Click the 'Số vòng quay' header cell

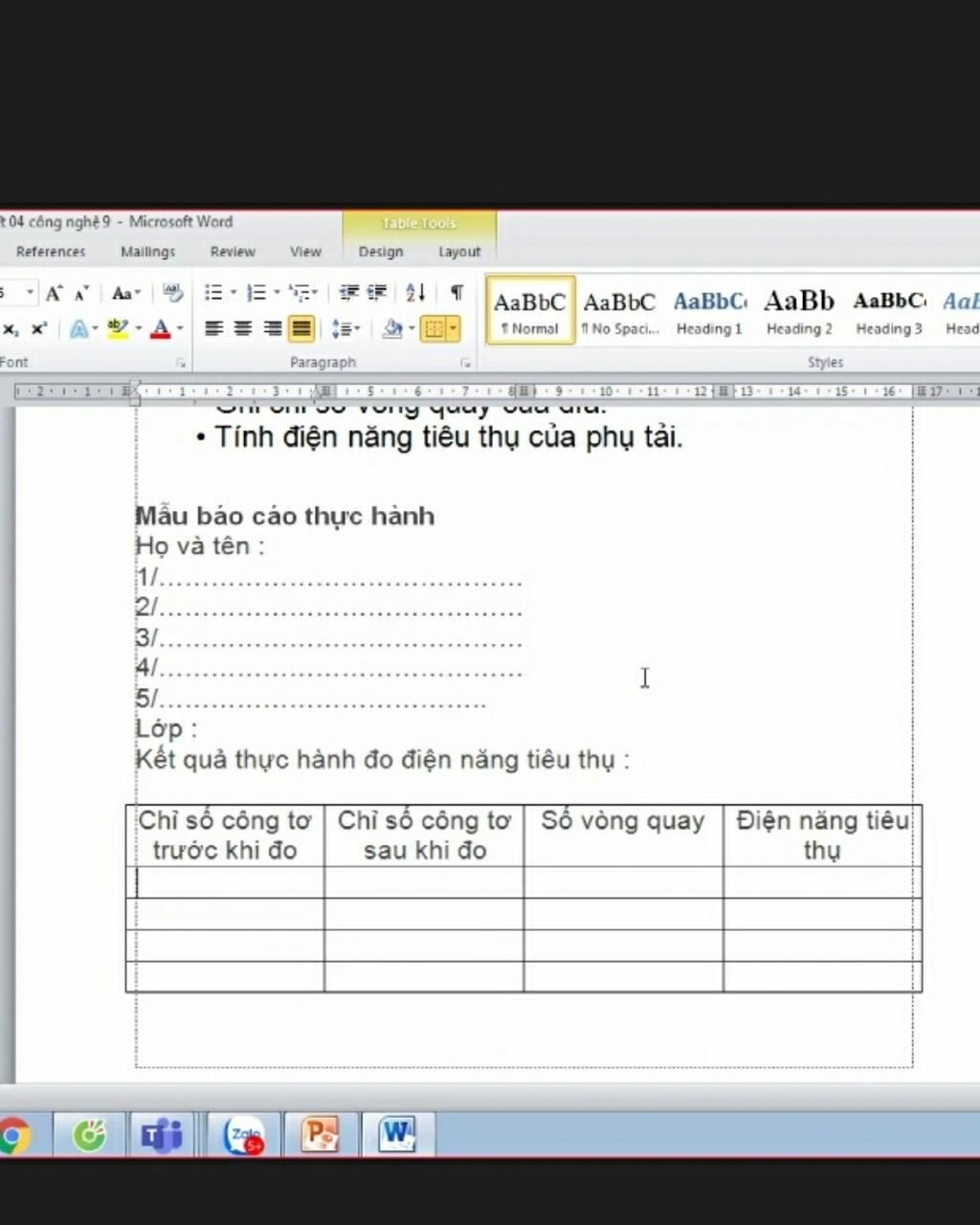click(623, 835)
